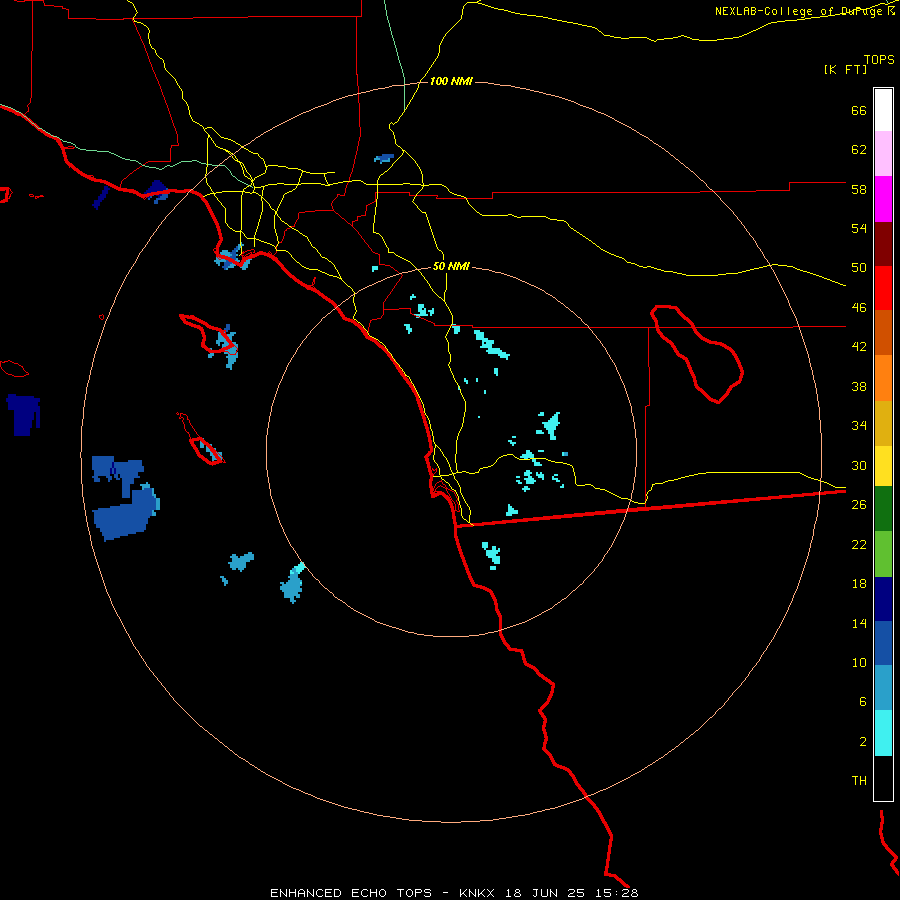The width and height of the screenshot is (900, 900).
Task: Click the "34" scale value label
Action: click(x=859, y=425)
